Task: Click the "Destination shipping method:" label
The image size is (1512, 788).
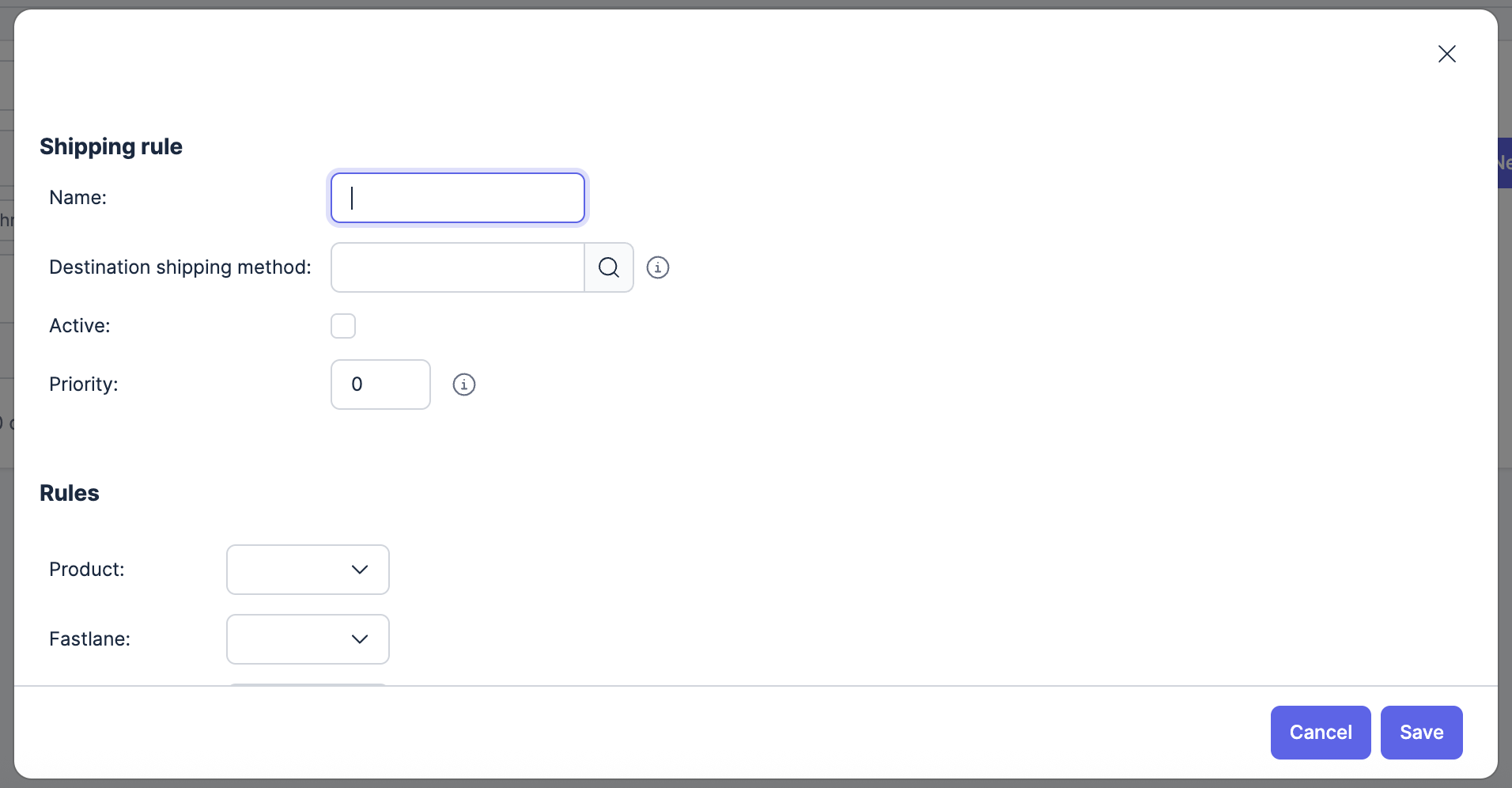Action: tap(180, 267)
